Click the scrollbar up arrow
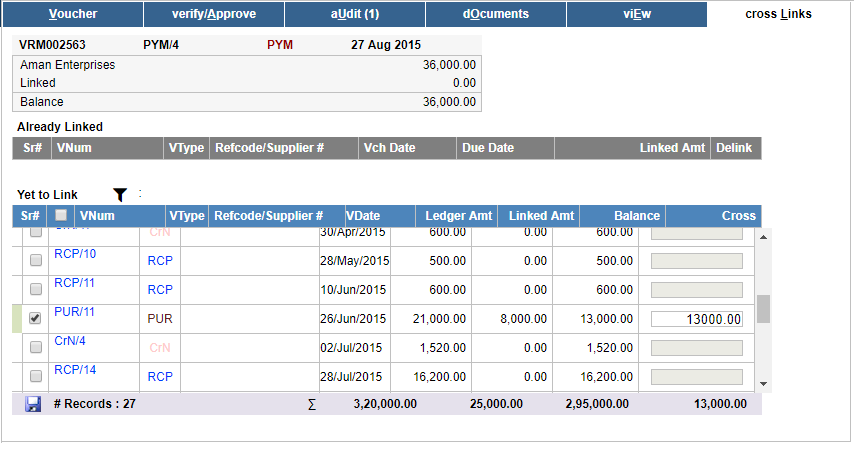Screen dimensions: 854x449 pos(763,237)
